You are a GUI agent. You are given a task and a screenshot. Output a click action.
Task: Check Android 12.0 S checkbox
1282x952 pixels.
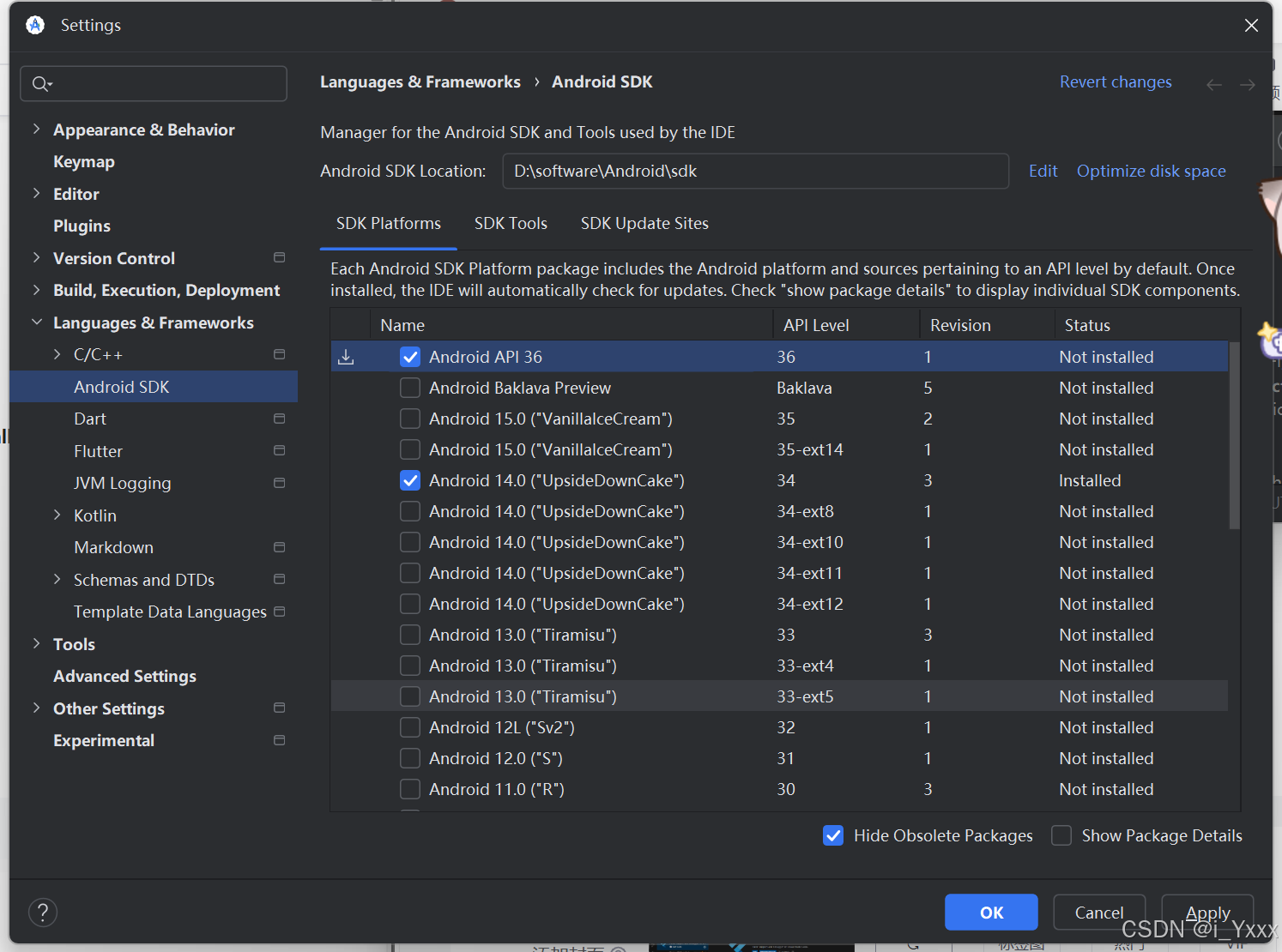click(x=410, y=758)
